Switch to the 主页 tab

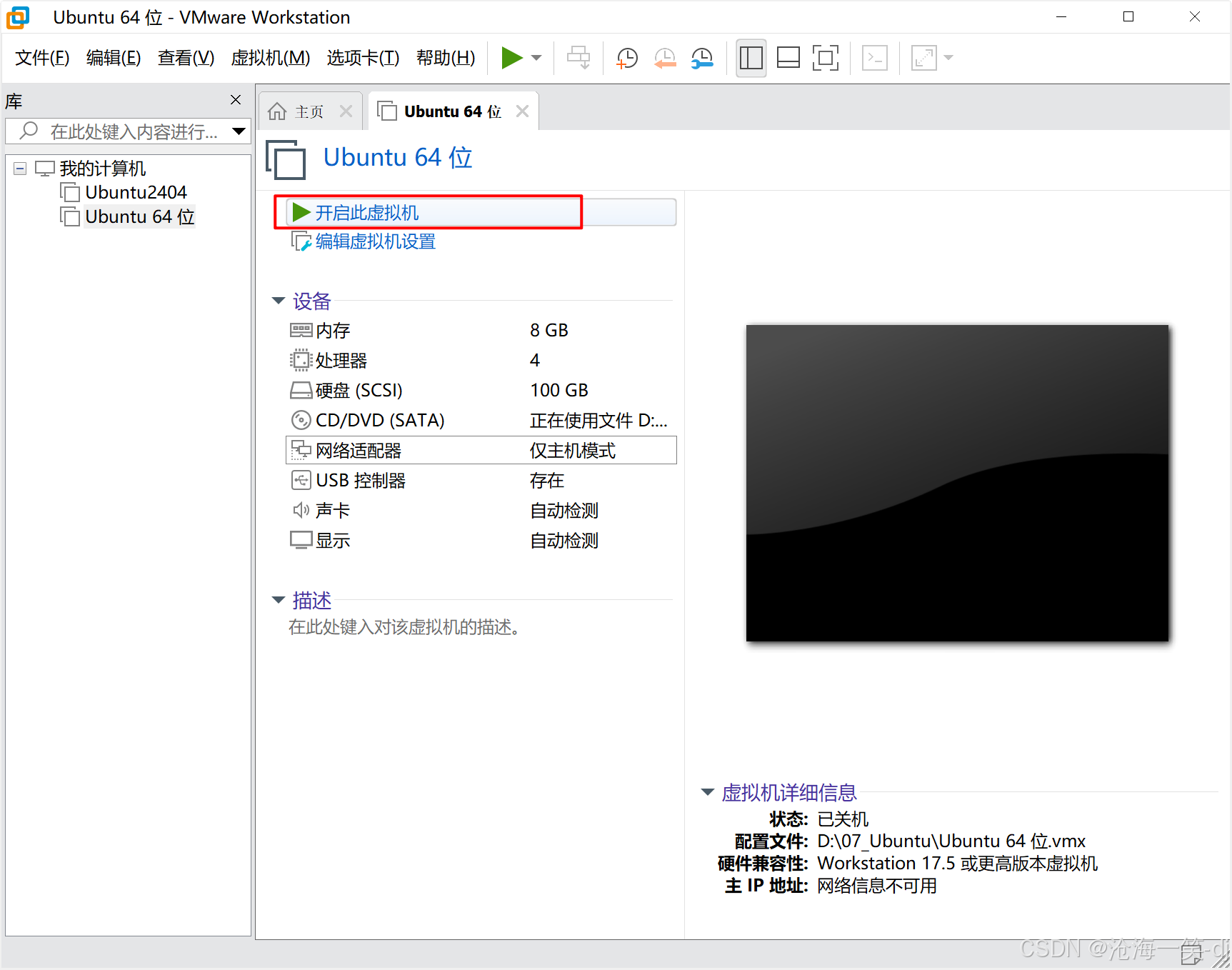309,111
